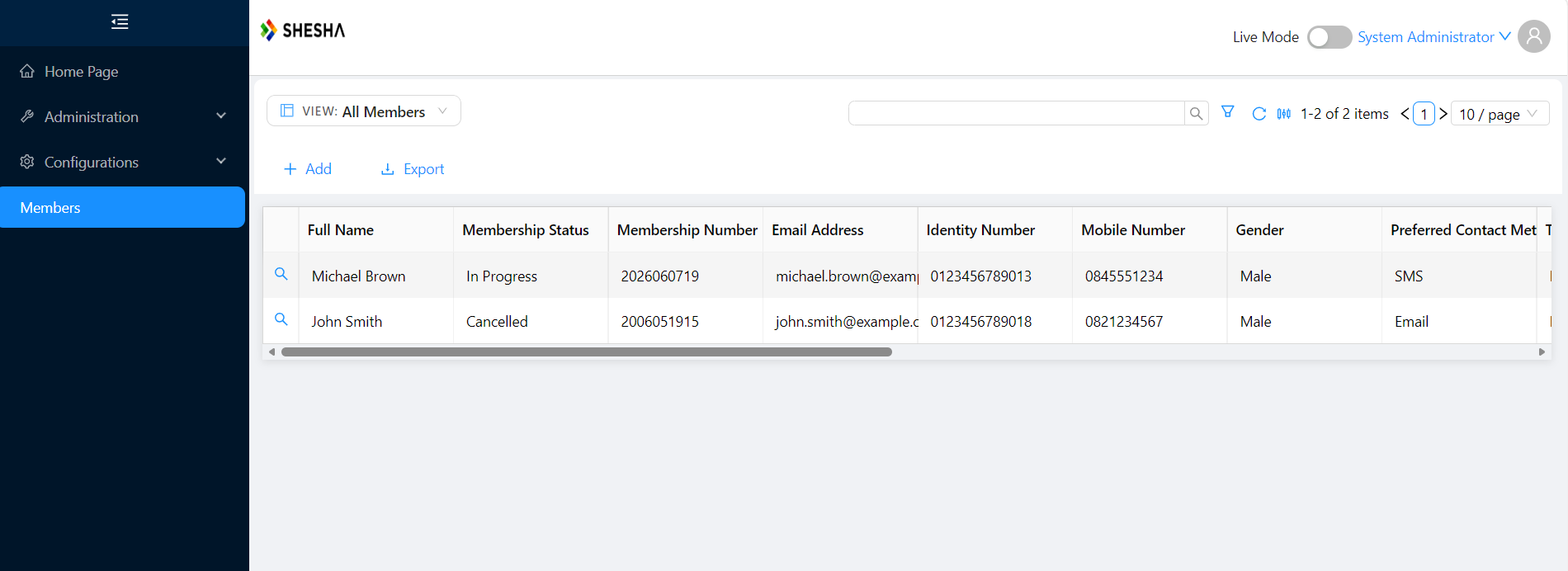Image resolution: width=1568 pixels, height=571 pixels.
Task: Select Members in the sidebar
Action: [x=122, y=207]
